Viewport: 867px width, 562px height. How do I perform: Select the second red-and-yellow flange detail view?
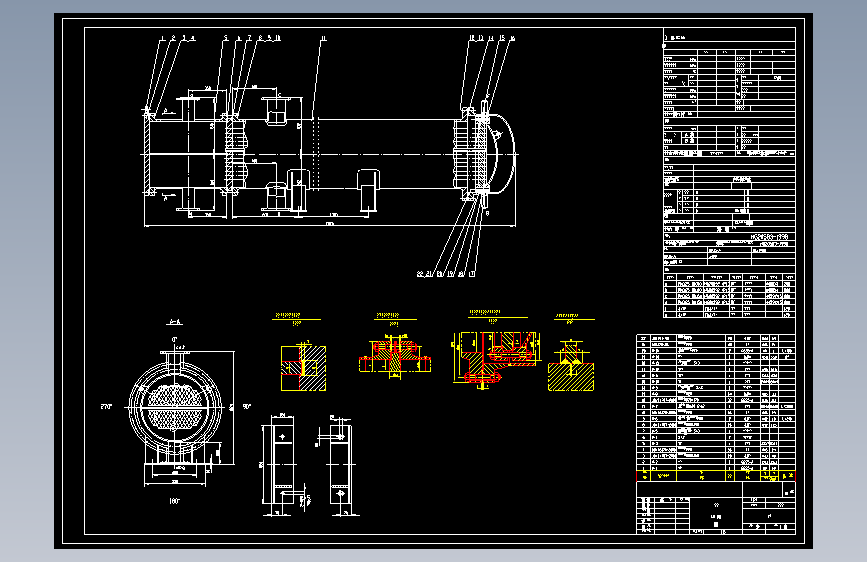[395, 357]
